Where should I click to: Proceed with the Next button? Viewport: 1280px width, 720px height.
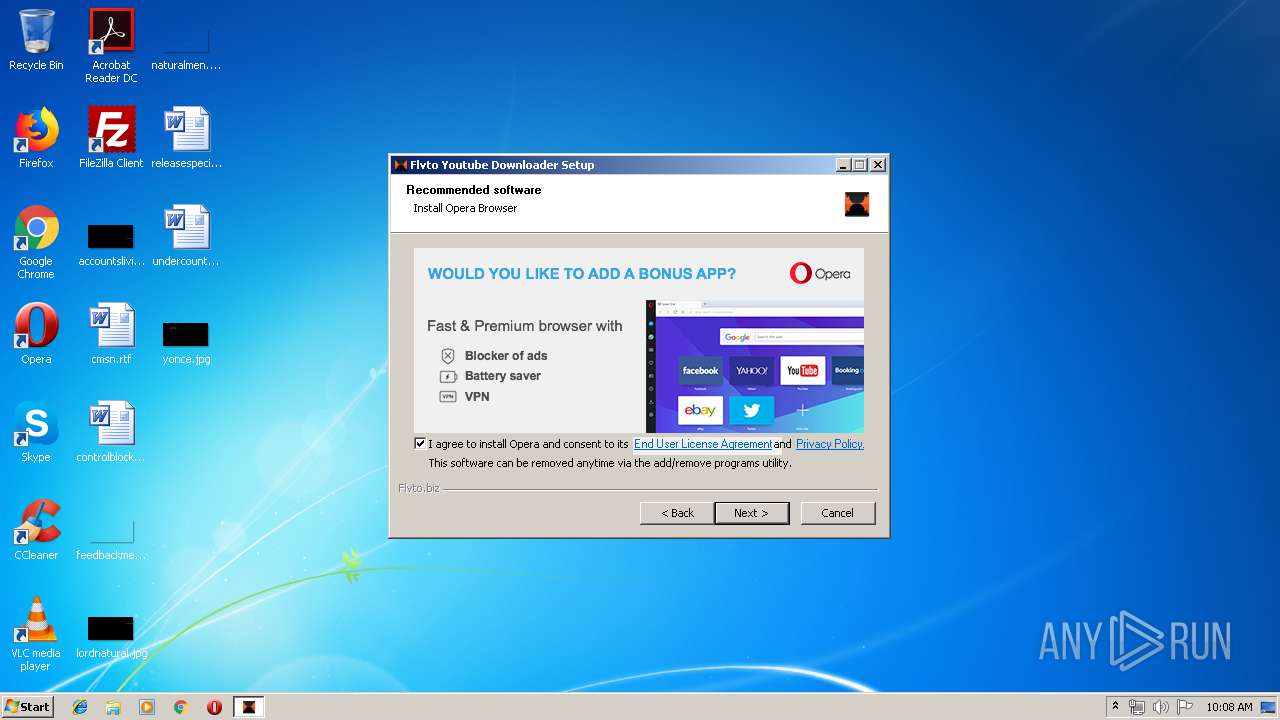pyautogui.click(x=751, y=513)
